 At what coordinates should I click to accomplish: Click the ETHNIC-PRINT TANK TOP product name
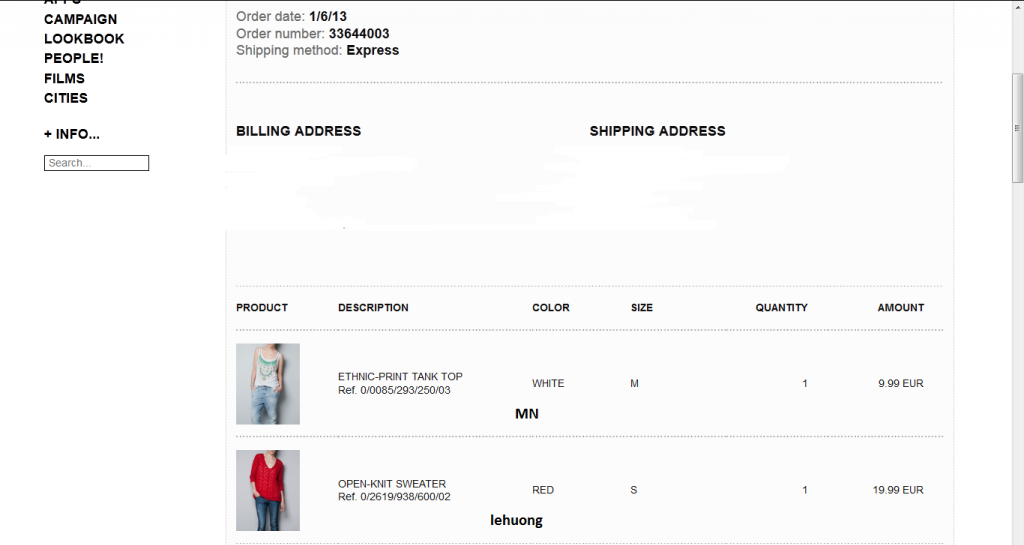400,377
